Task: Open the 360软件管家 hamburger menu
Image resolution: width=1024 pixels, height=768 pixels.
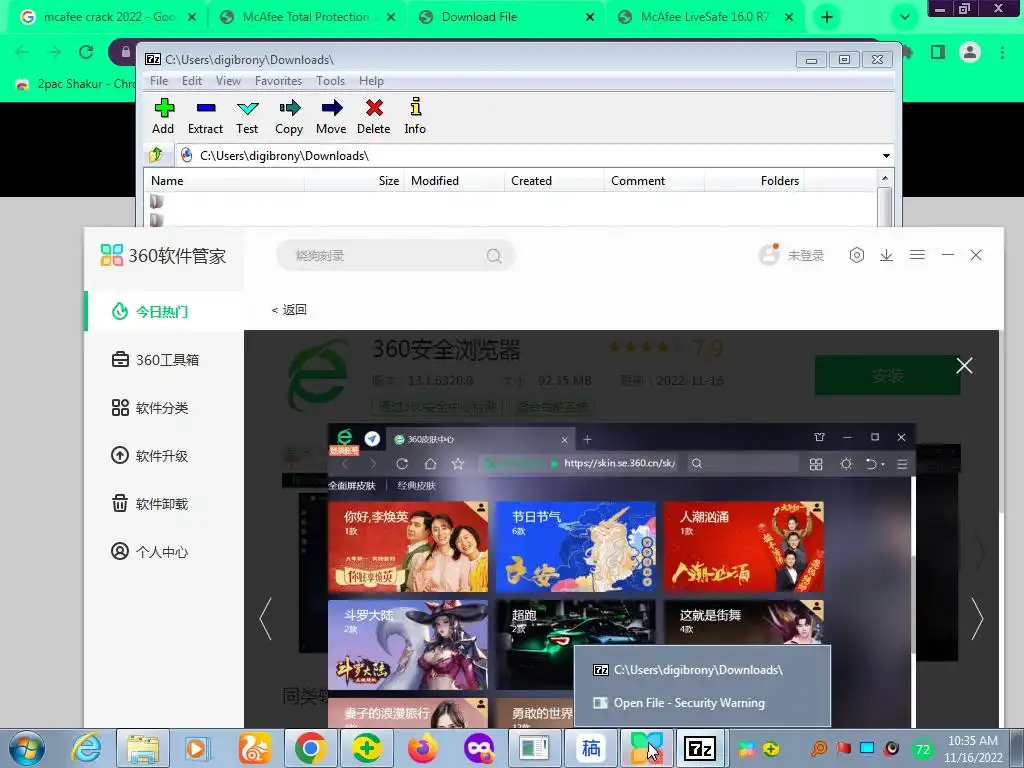Action: tap(917, 255)
